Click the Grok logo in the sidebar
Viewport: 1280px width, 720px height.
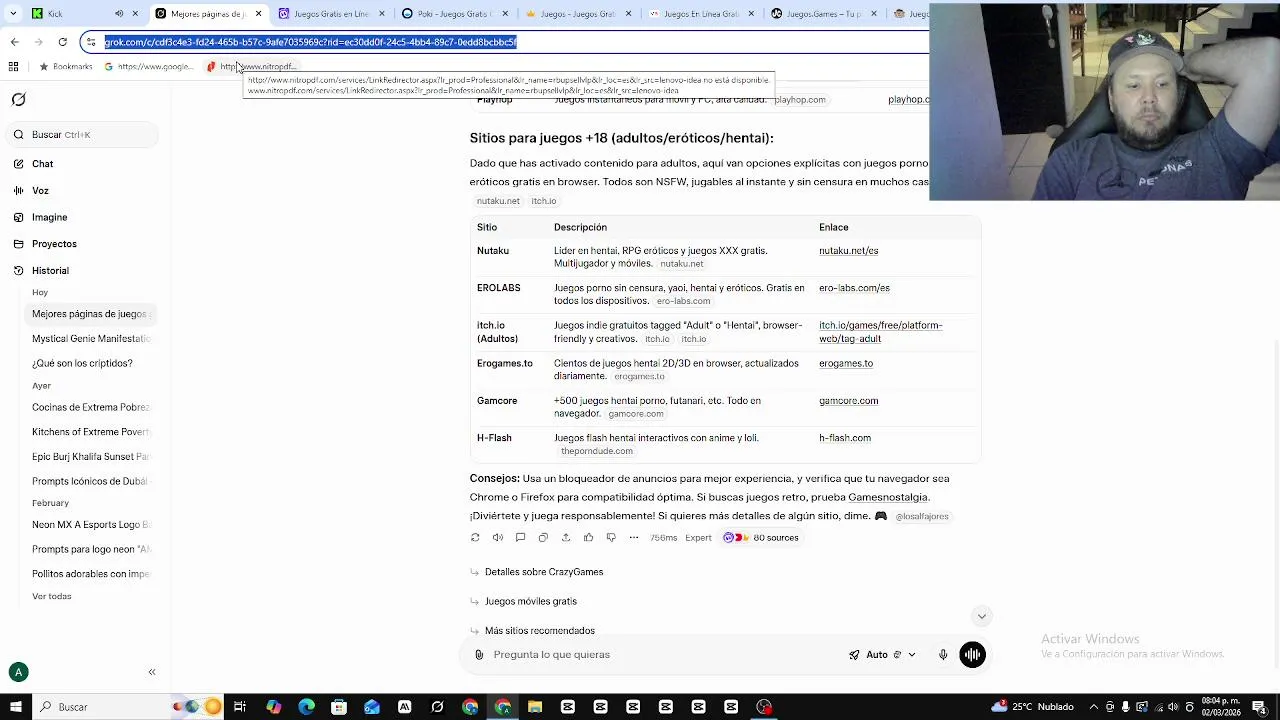pyautogui.click(x=18, y=99)
